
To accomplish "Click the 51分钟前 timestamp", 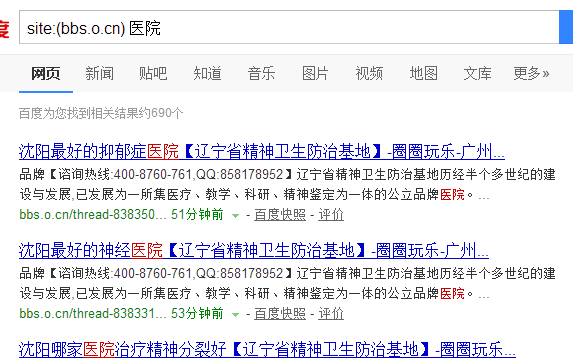I will (x=197, y=214).
